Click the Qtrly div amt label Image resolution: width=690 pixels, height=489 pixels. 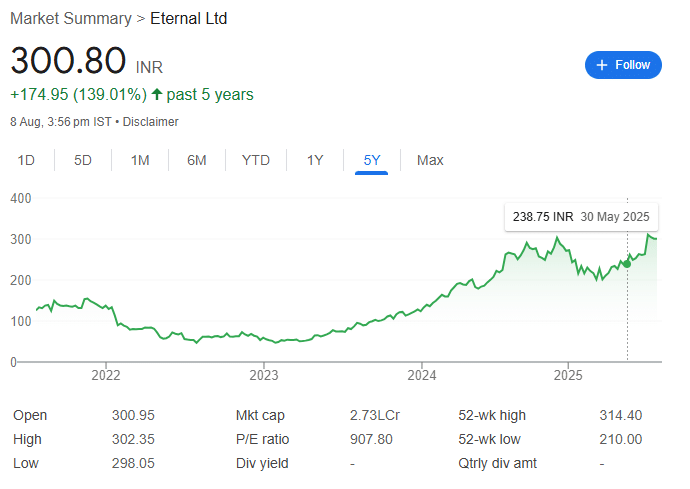497,463
